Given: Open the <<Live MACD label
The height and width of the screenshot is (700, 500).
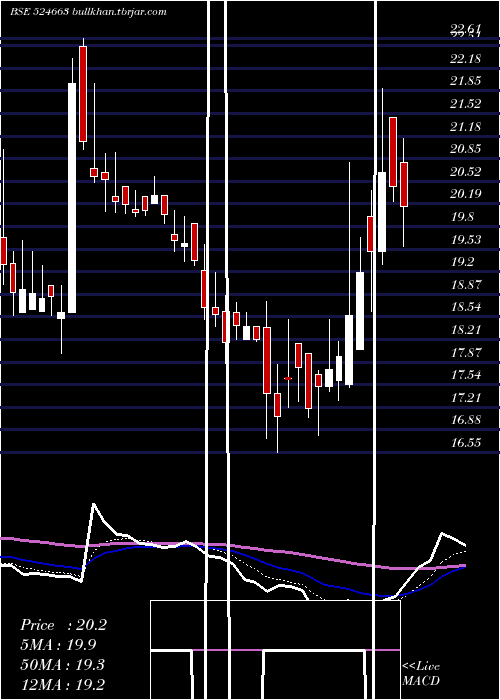Looking at the screenshot, I should (421, 674).
